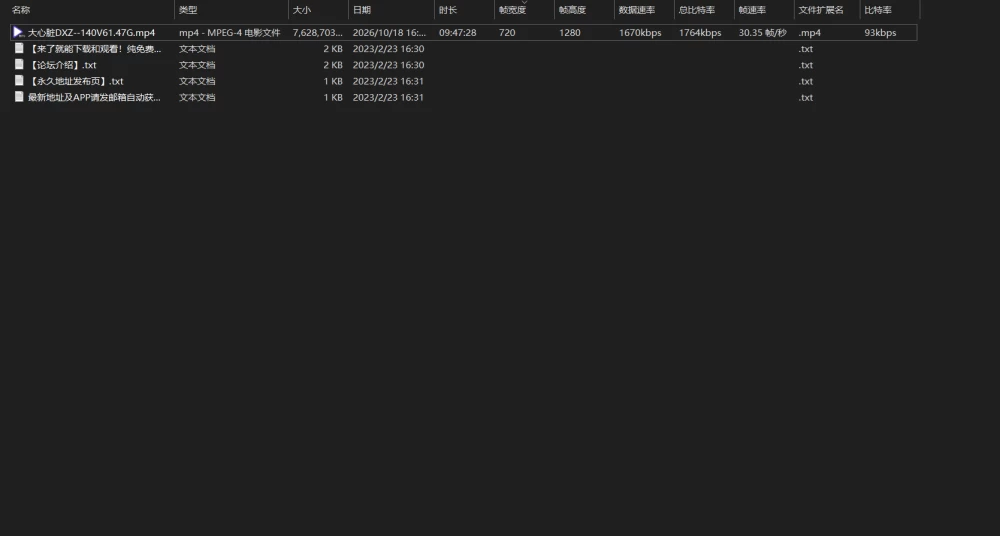Sort by the 类型 column header
Viewport: 1000px width, 536px height.
point(188,10)
